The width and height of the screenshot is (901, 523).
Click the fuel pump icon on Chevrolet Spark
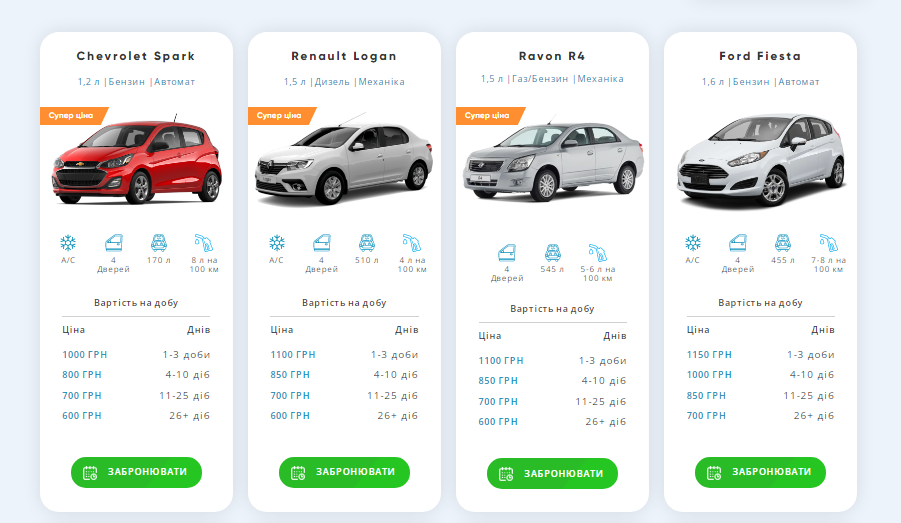pos(204,242)
